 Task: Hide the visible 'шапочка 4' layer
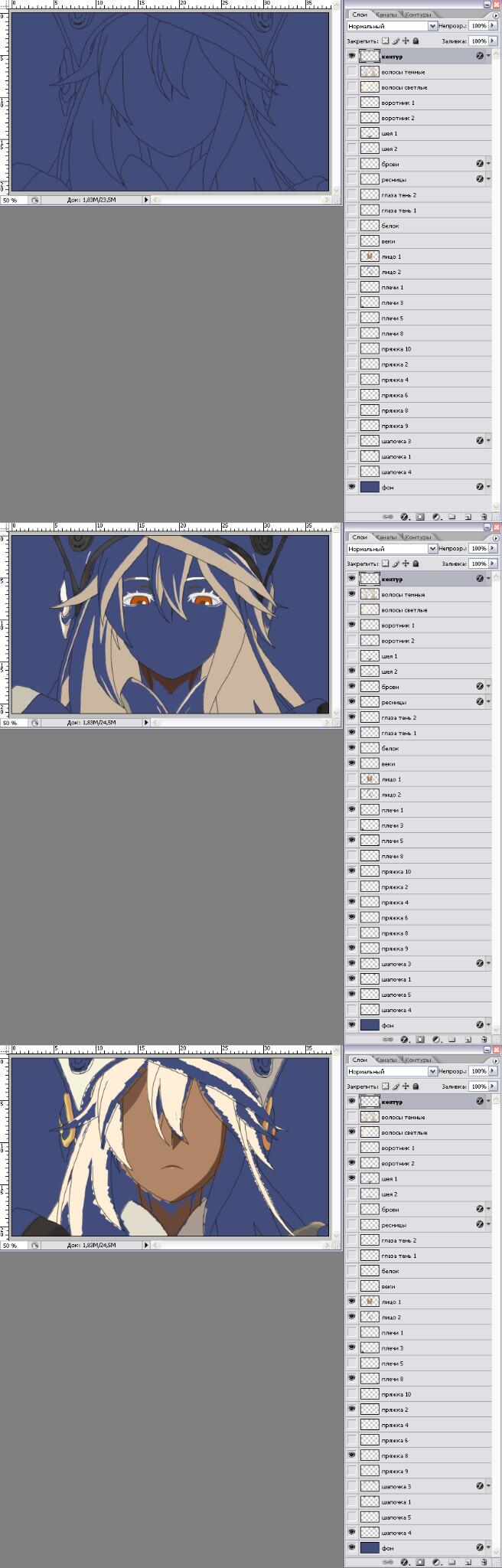[x=352, y=1531]
